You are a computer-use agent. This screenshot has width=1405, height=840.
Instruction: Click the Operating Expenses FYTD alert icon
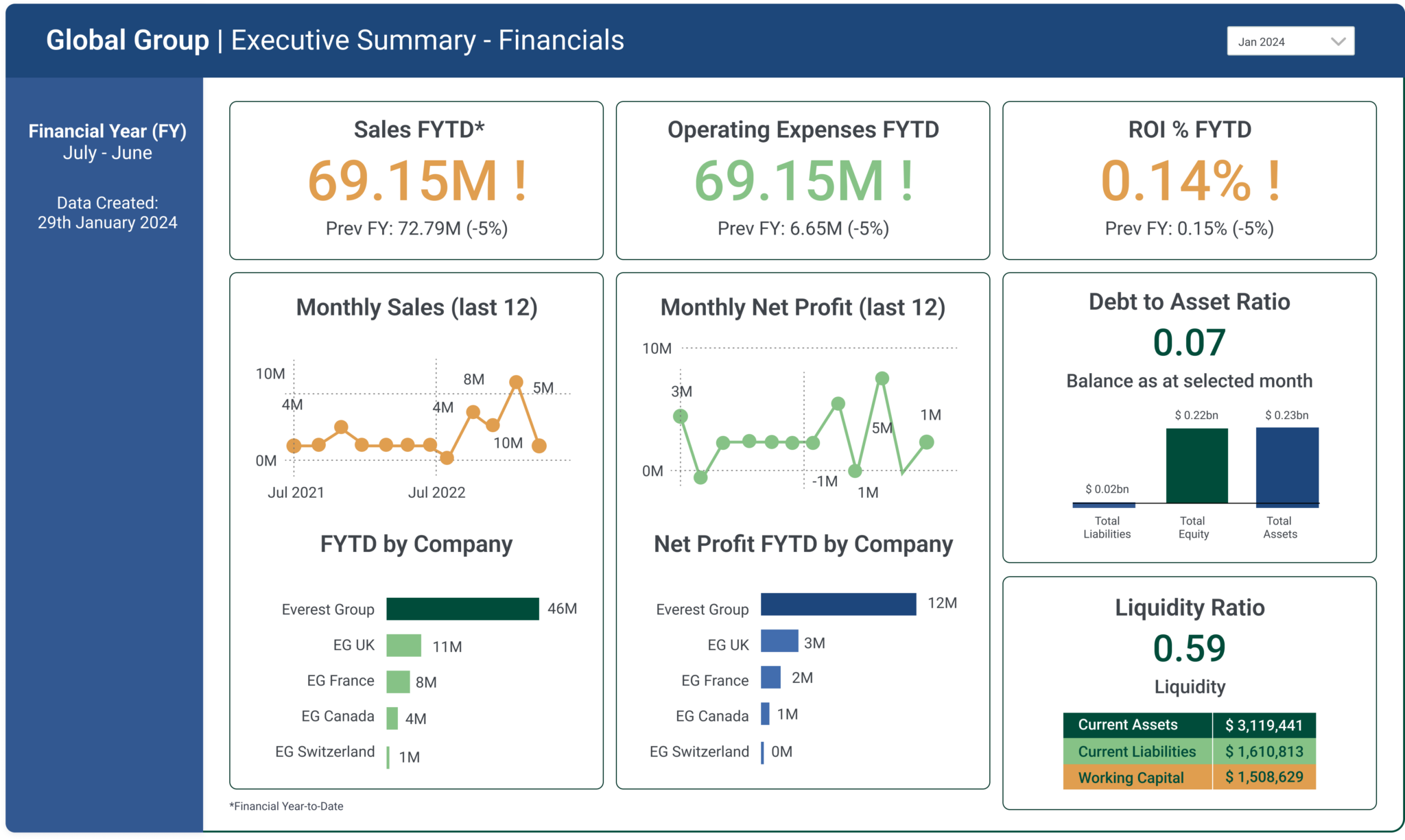pos(906,182)
